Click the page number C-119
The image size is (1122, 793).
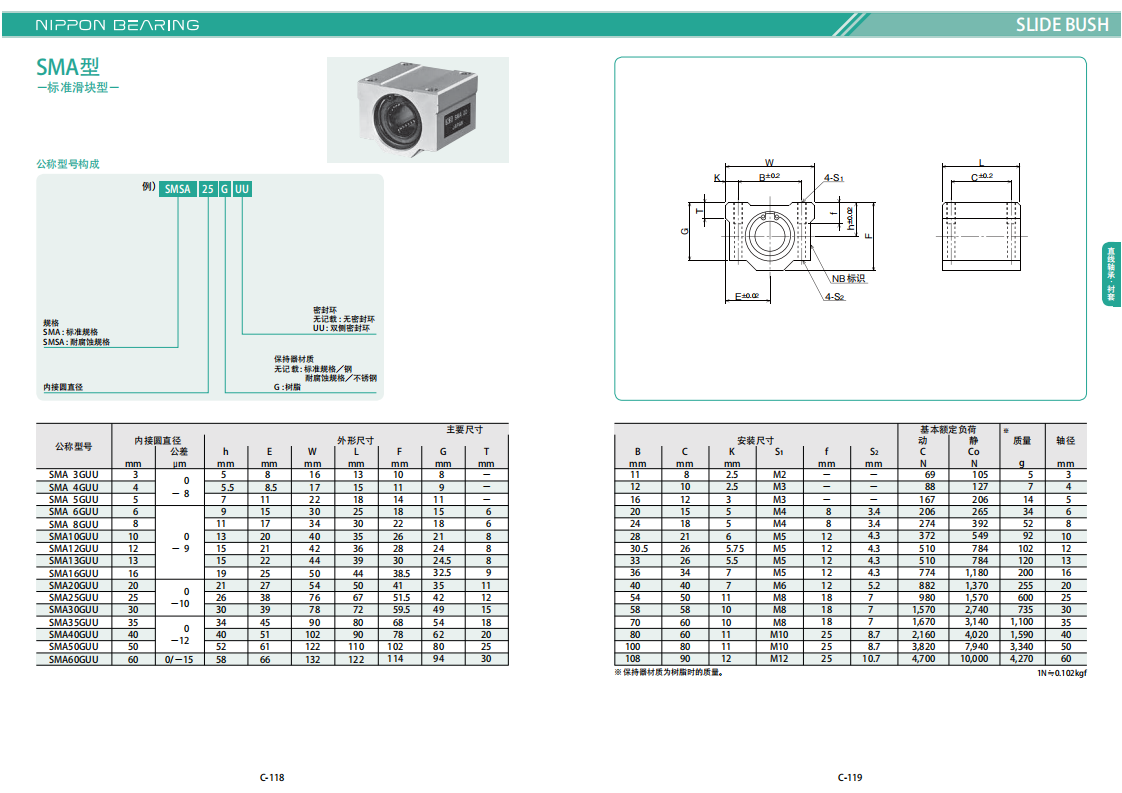coord(850,777)
